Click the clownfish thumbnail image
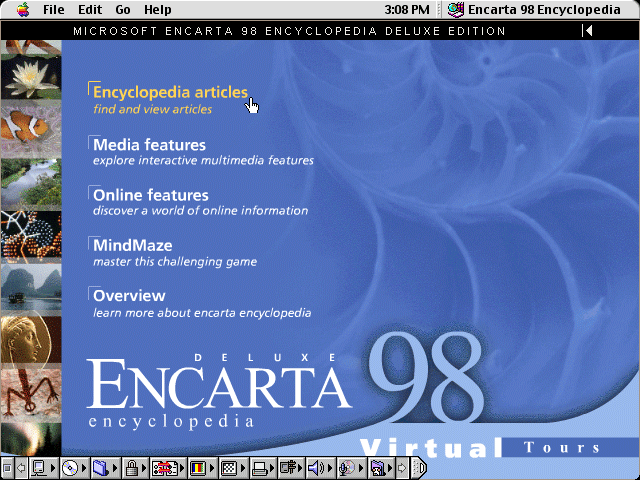Screen dimensions: 640x480 pyautogui.click(x=30, y=123)
